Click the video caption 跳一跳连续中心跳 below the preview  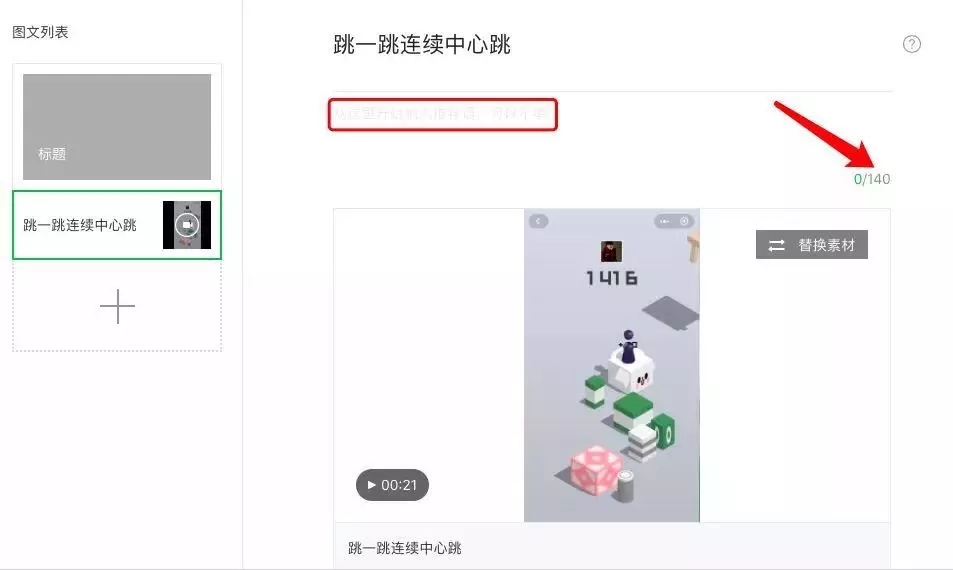(405, 548)
